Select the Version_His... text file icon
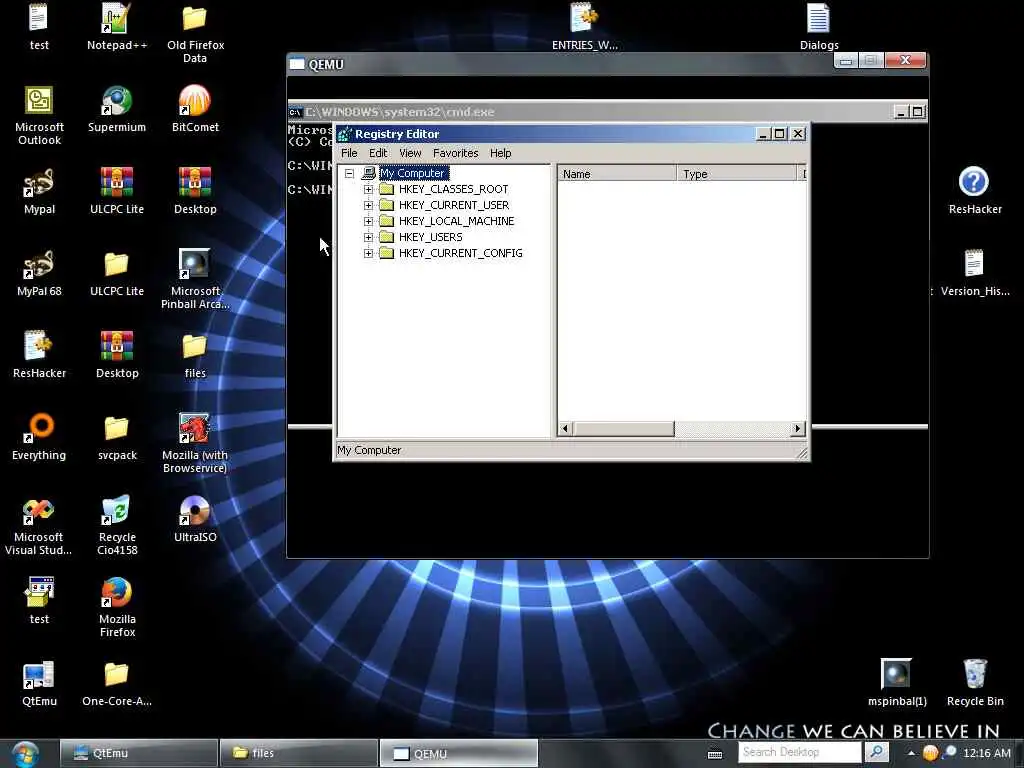 point(974,272)
